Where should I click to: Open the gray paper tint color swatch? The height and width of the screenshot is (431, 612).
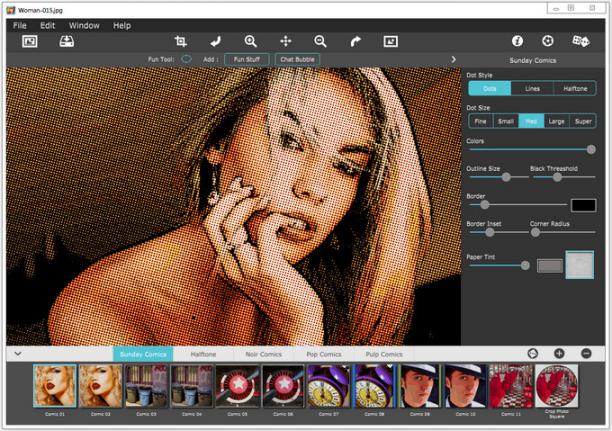tap(550, 266)
